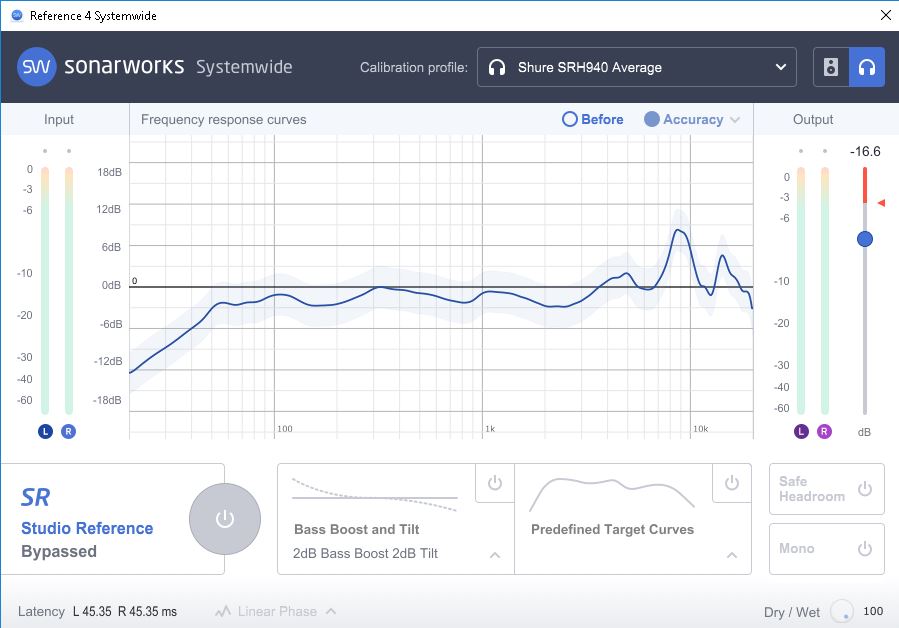Screen dimensions: 899x628
Task: Click the Sonarworks SW logo
Action: 37,67
